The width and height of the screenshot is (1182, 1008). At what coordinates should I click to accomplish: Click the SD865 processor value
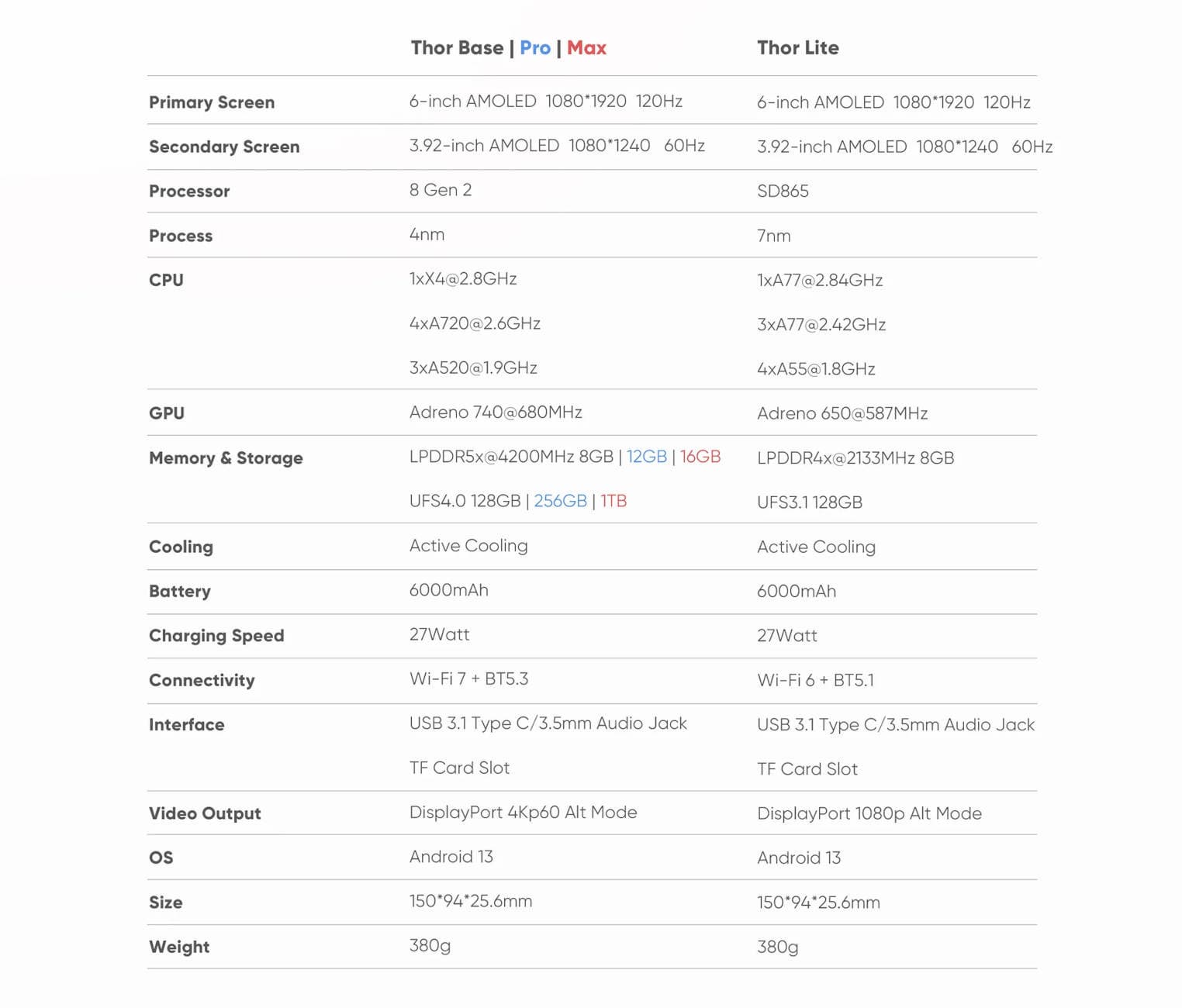tap(783, 191)
